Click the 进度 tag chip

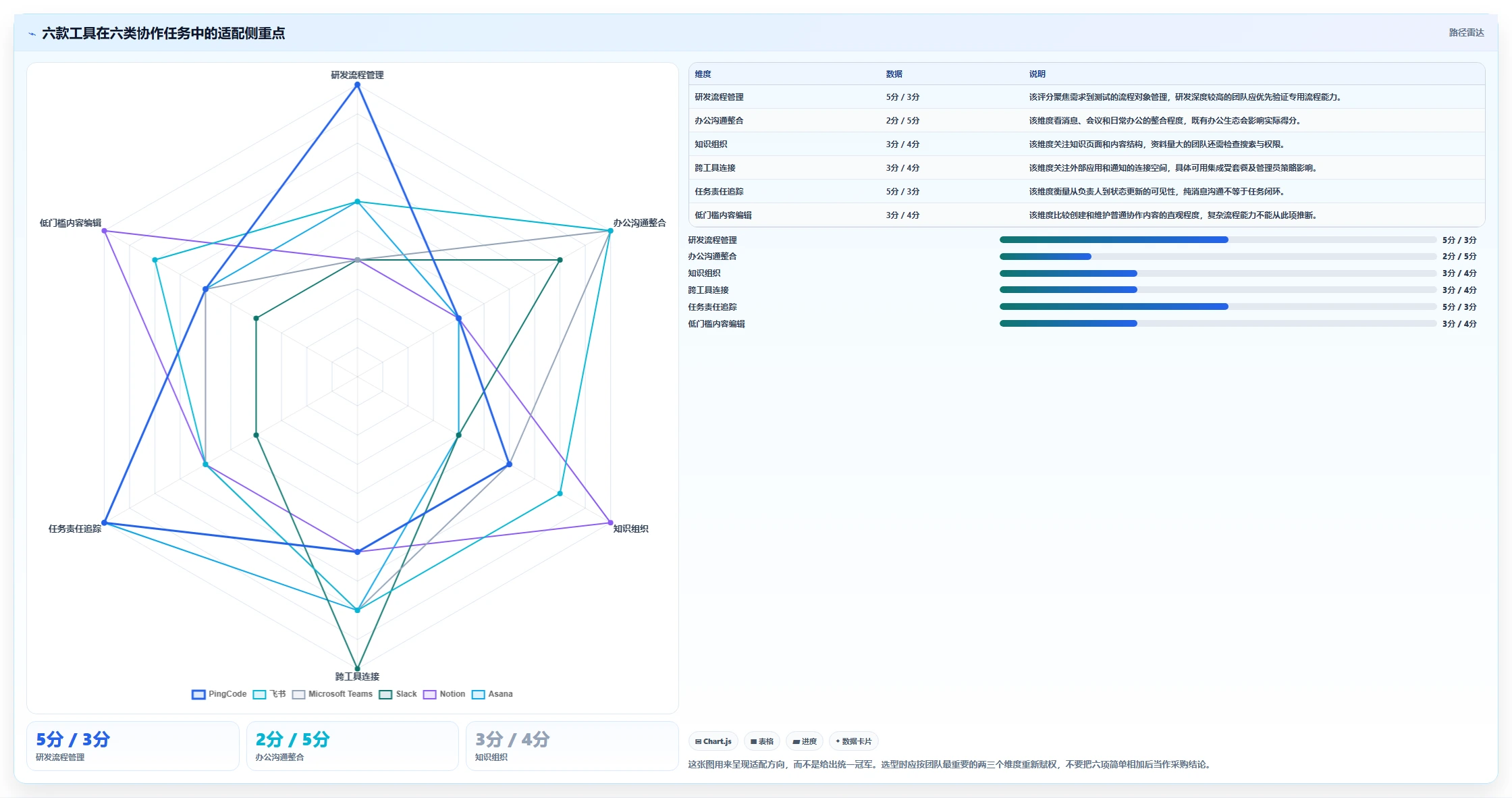point(805,741)
